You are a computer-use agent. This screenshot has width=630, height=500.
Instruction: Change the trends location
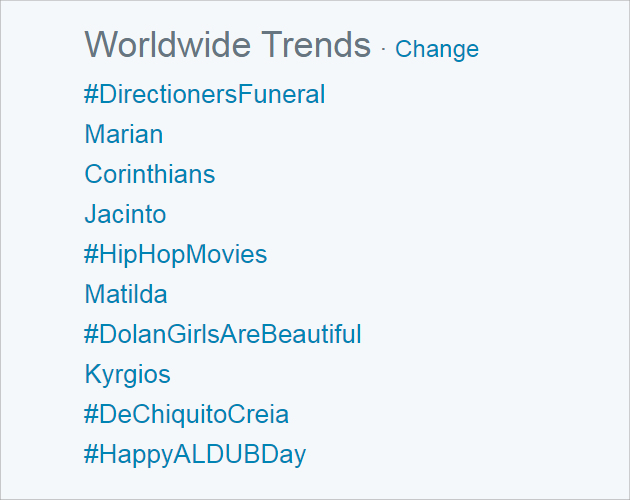(x=437, y=49)
